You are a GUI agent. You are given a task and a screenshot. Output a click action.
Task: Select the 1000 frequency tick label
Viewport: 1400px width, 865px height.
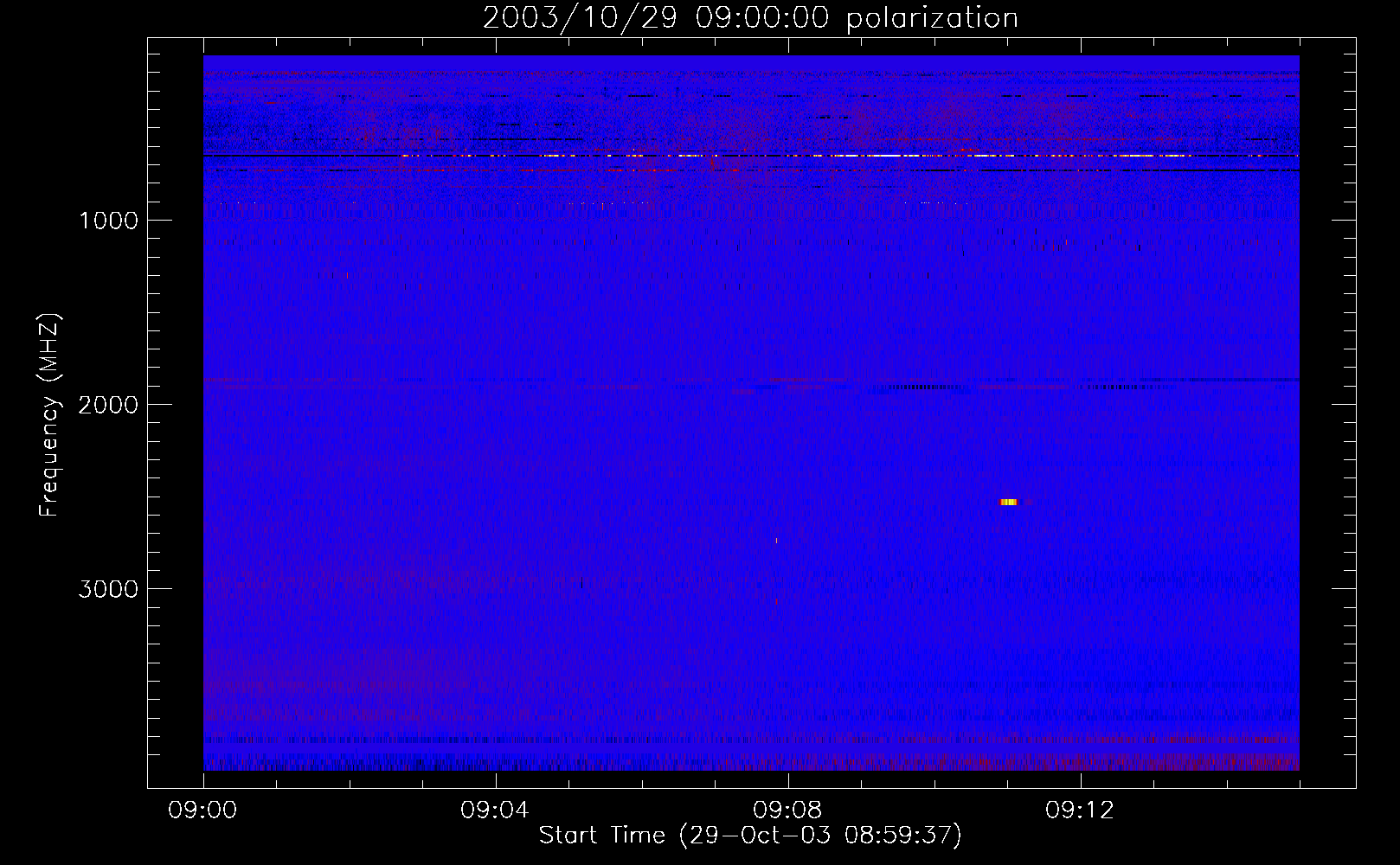[x=109, y=221]
